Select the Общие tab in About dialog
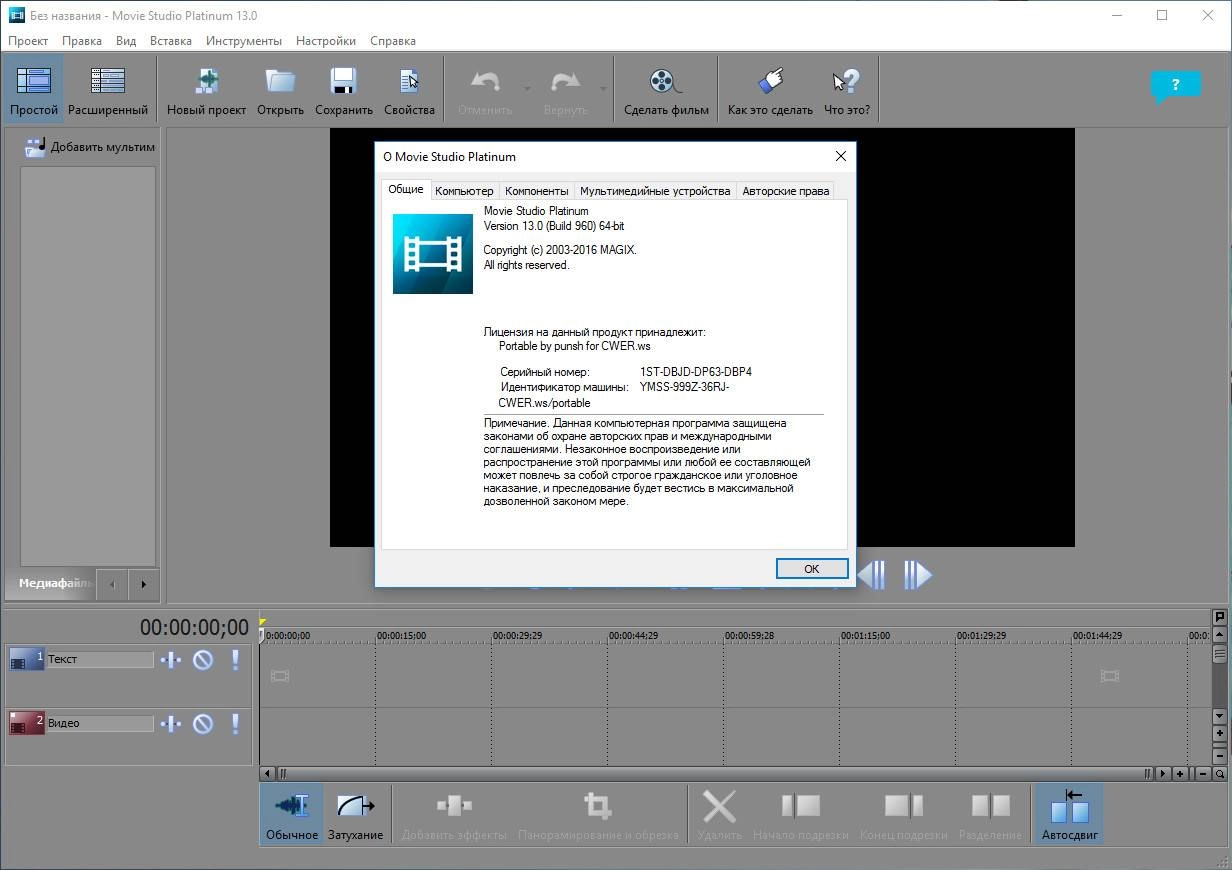 coord(406,189)
